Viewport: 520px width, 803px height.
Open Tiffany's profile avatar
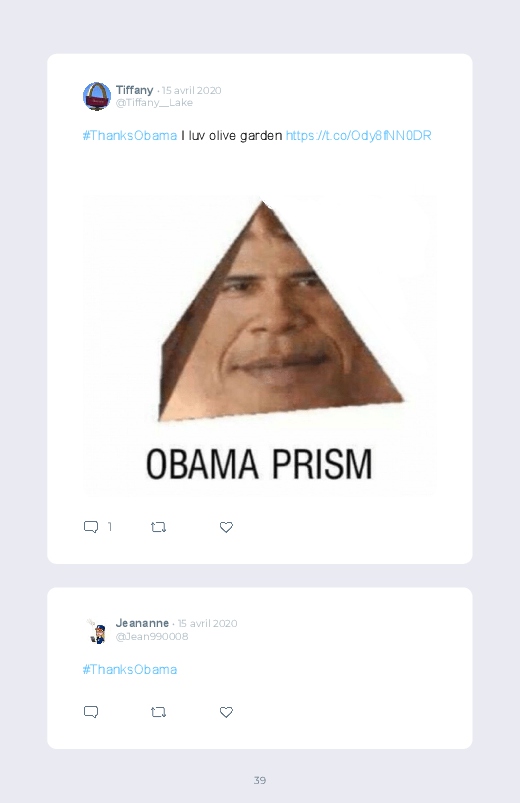pyautogui.click(x=97, y=96)
